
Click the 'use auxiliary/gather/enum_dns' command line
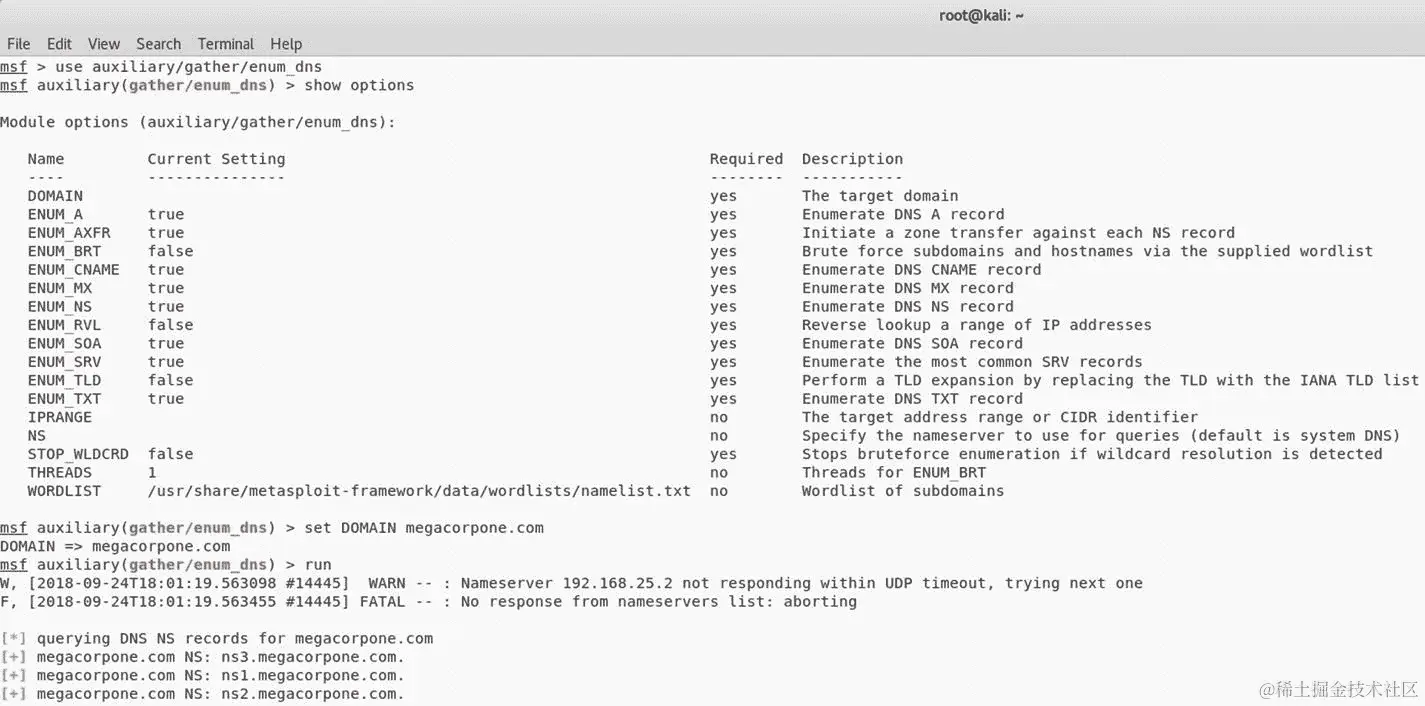pyautogui.click(x=161, y=67)
